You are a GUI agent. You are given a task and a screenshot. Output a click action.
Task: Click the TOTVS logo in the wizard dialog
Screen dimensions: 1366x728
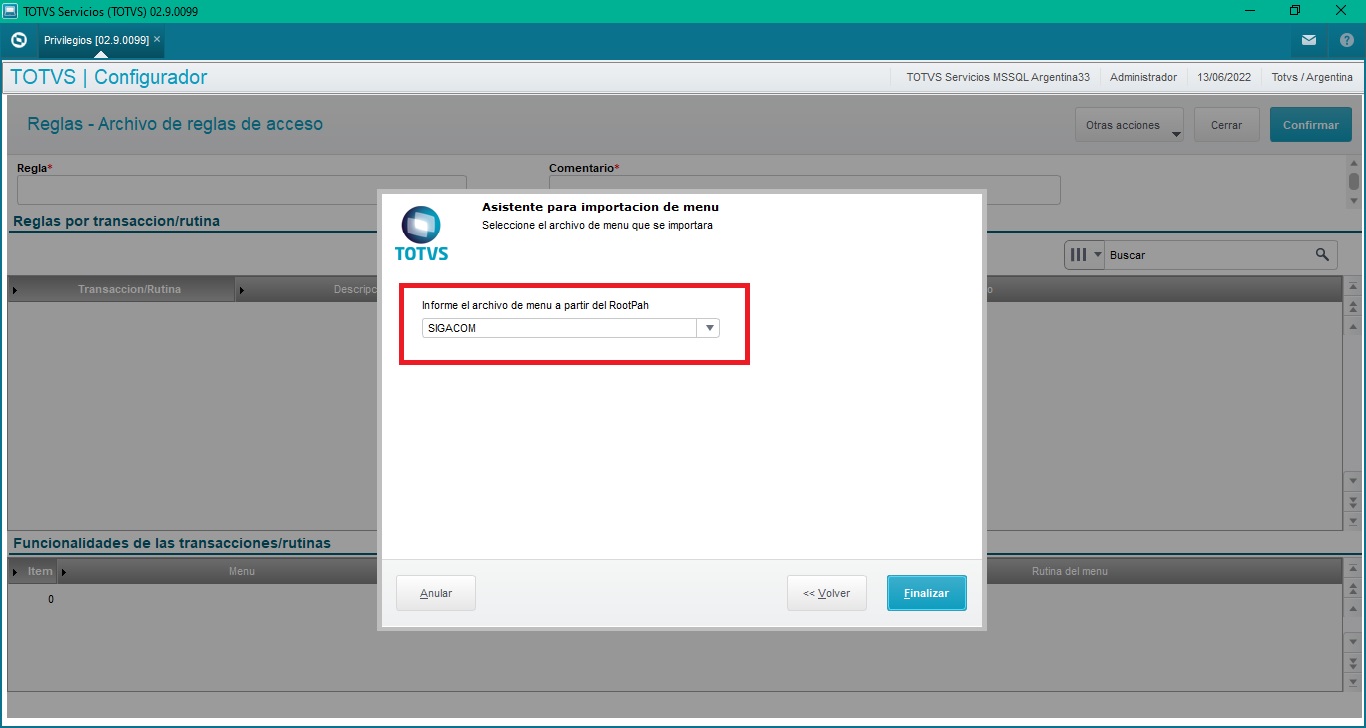pos(421,233)
